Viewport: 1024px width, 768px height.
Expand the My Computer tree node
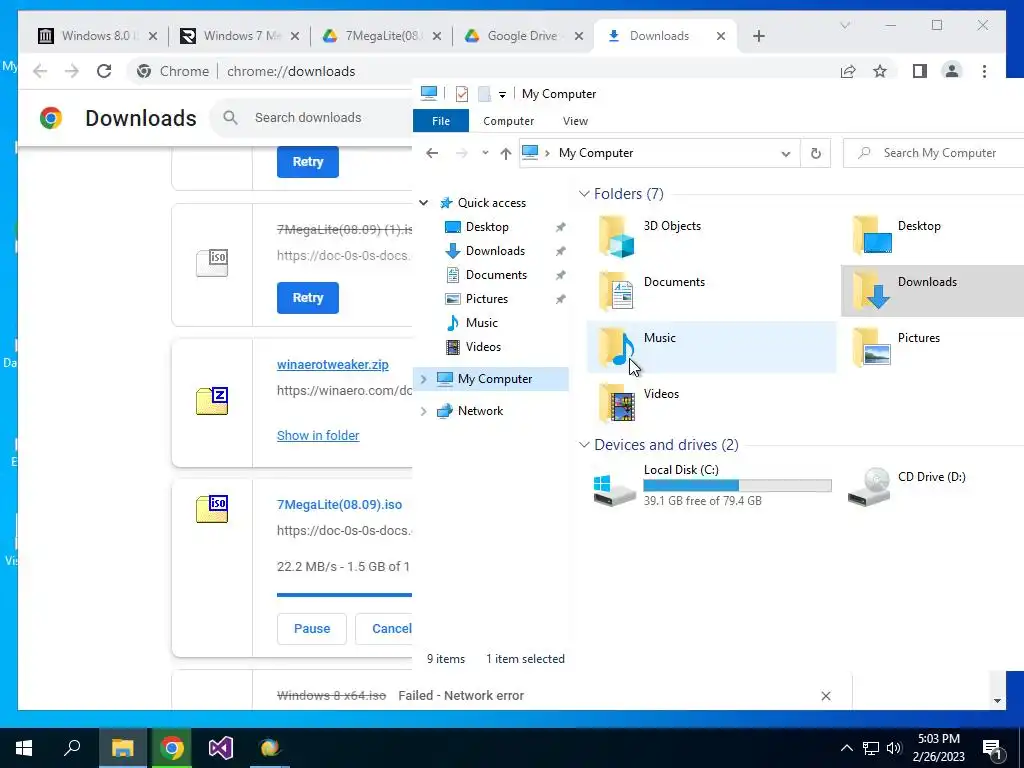424,379
